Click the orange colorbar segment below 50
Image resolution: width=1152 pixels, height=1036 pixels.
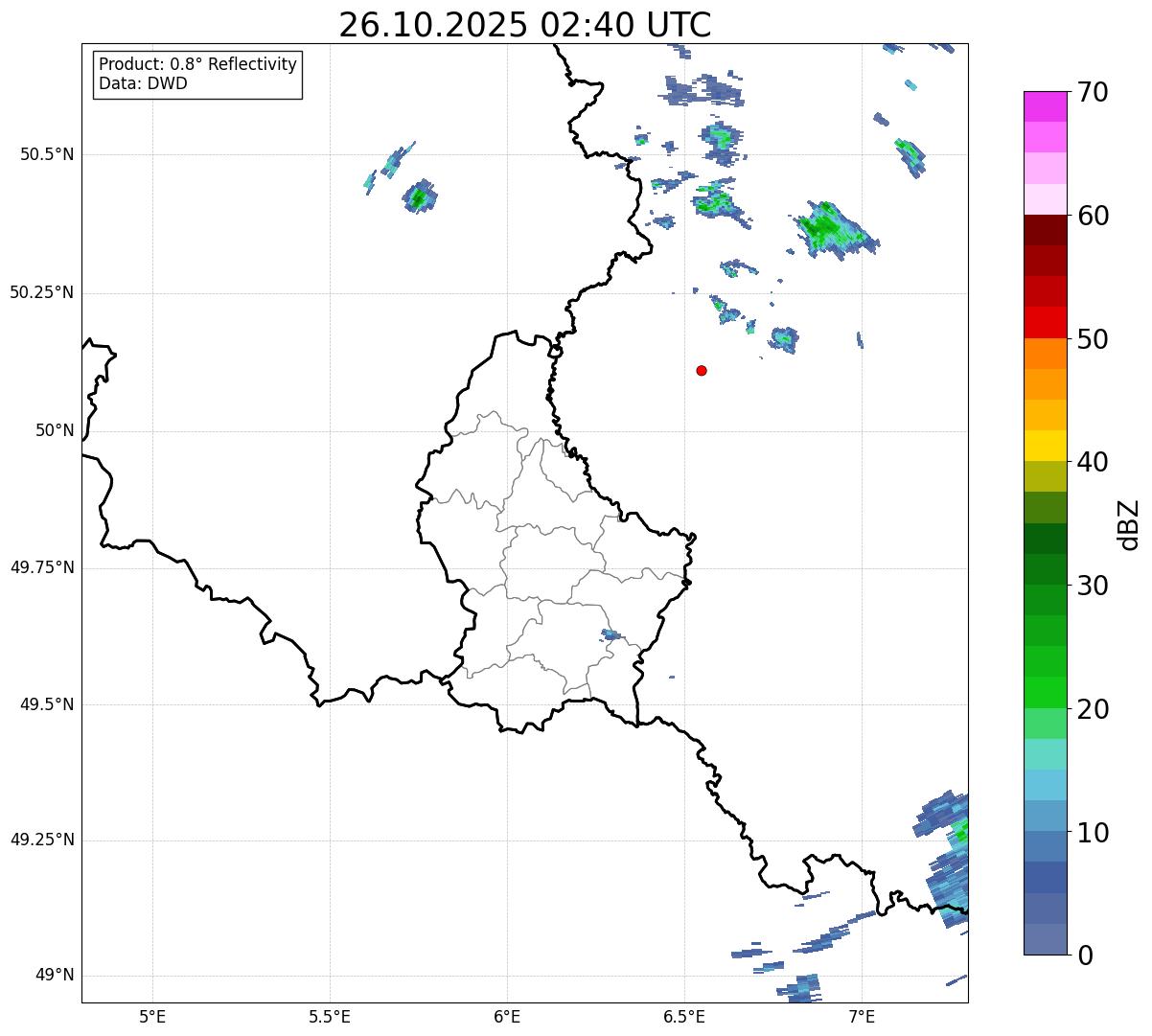[x=1045, y=354]
